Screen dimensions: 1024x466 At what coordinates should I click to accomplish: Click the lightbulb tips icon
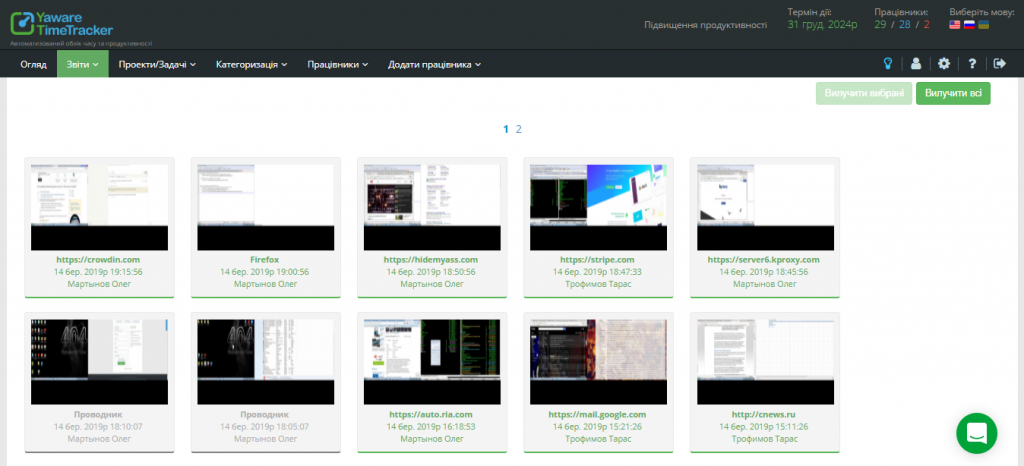click(886, 64)
